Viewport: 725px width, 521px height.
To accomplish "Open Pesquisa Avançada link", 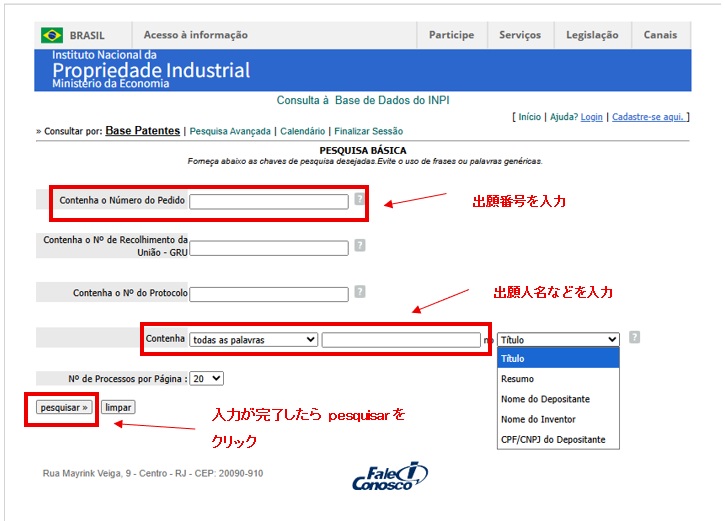I will click(230, 131).
